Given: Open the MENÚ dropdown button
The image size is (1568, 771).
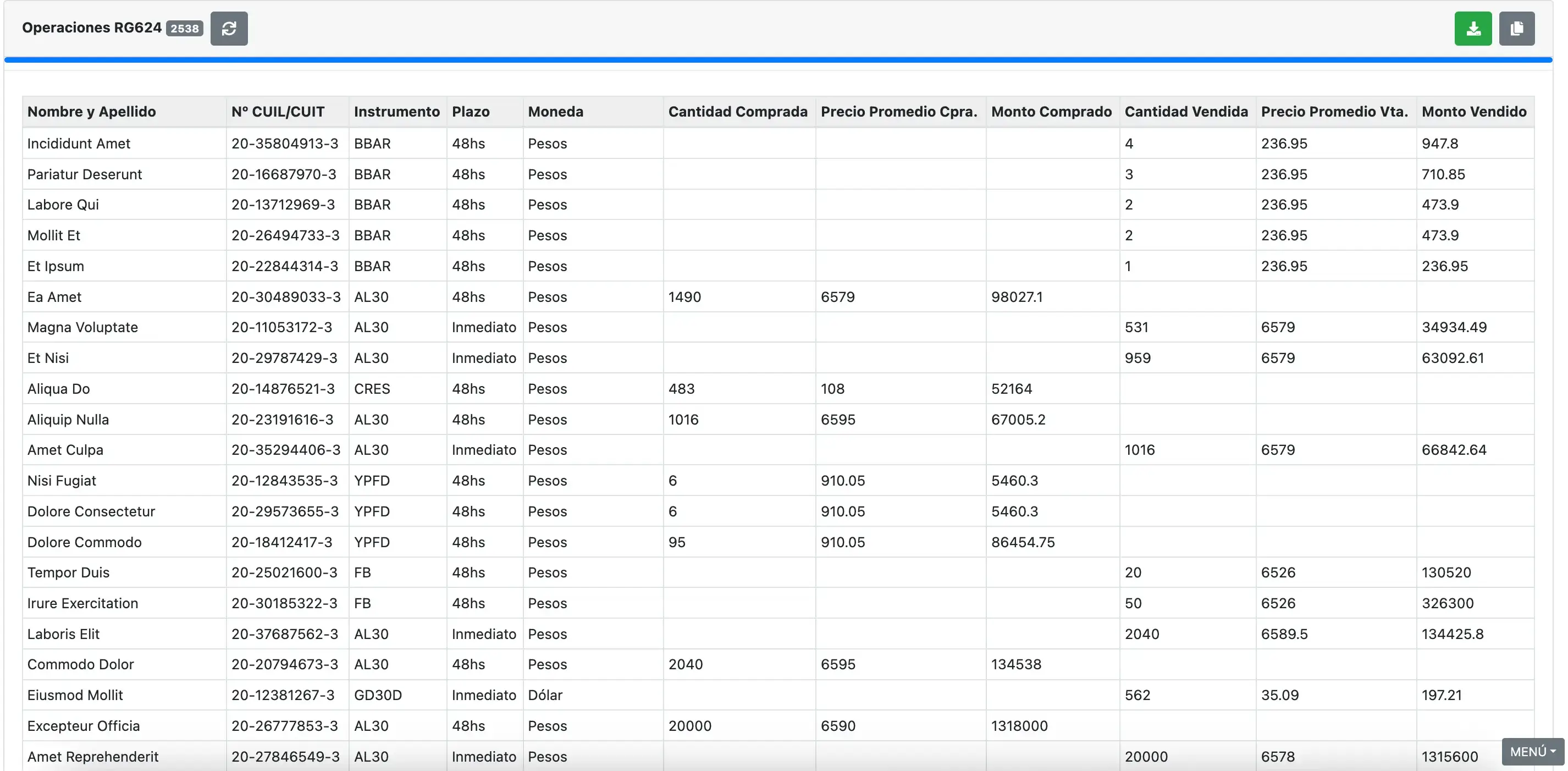Looking at the screenshot, I should pos(1532,752).
